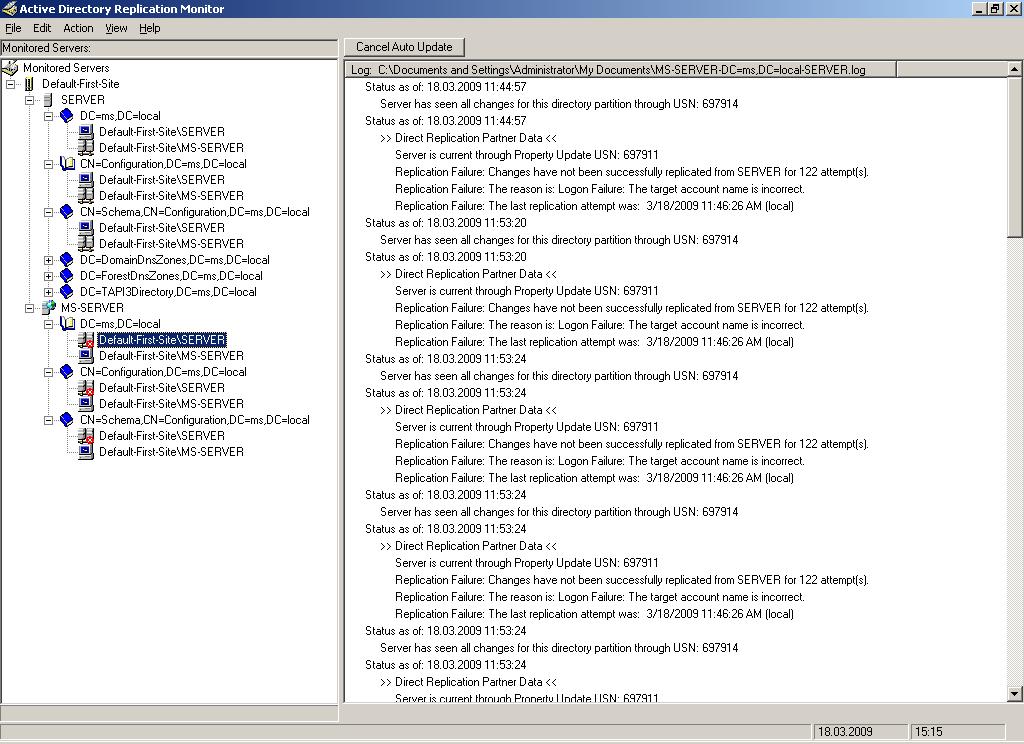The height and width of the screenshot is (744, 1024).
Task: Click book icon for CN=Configuration under MS-SERVER
Action: (x=67, y=372)
